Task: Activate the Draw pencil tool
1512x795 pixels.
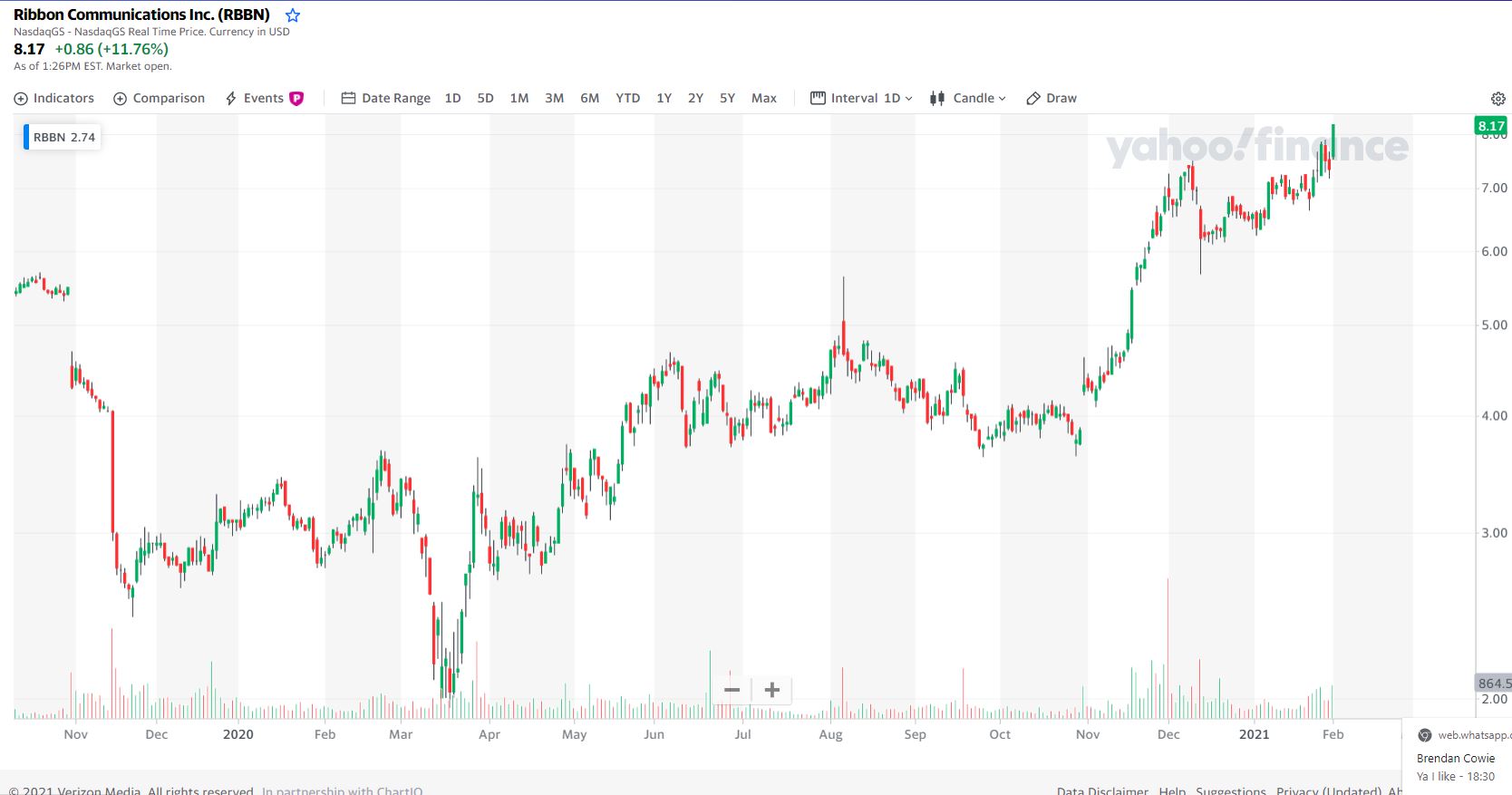Action: click(1052, 99)
